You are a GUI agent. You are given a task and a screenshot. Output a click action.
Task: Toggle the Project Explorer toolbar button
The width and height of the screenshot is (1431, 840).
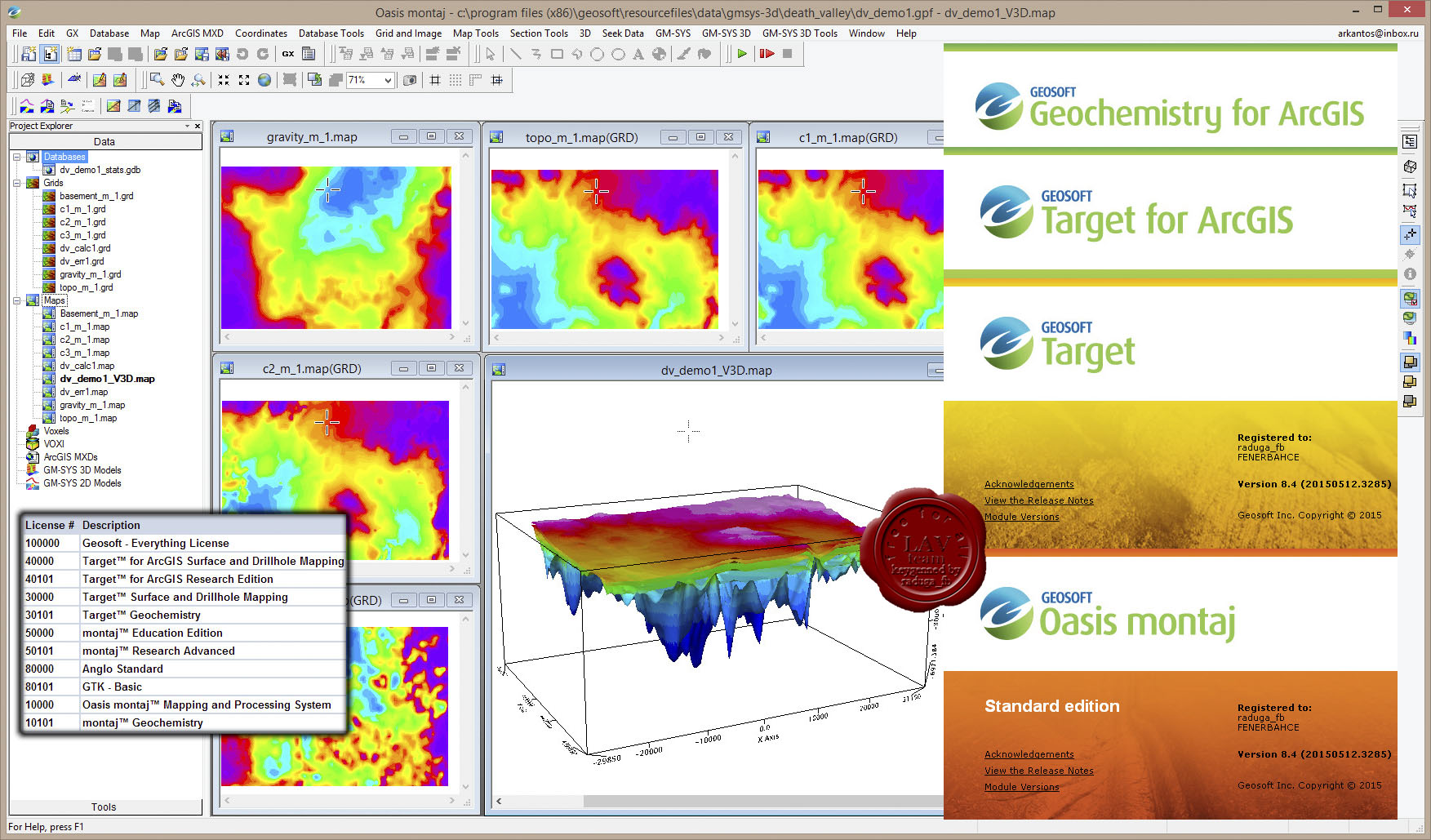tap(50, 54)
